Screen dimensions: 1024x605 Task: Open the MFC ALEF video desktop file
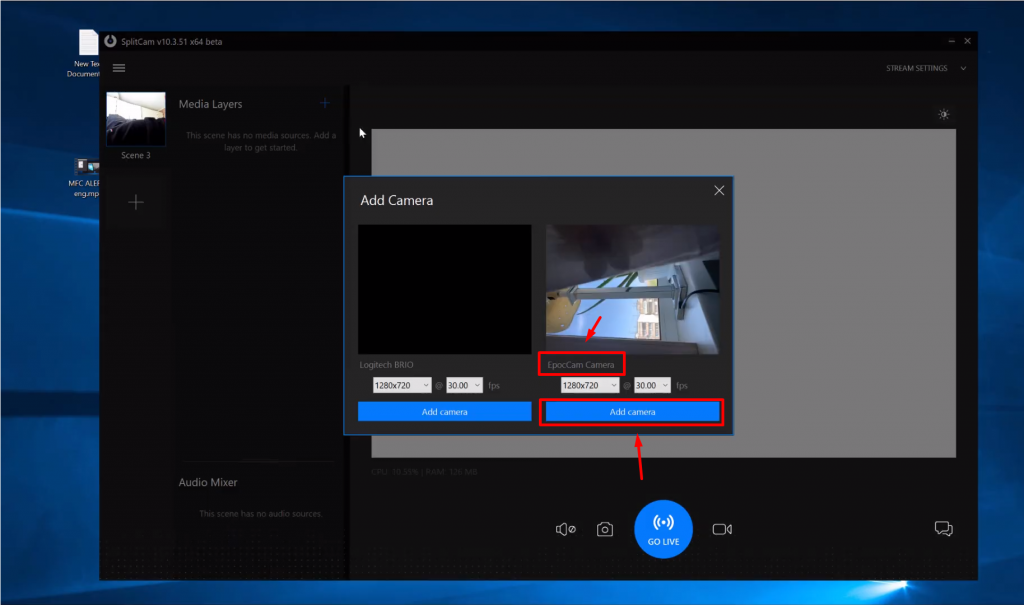coord(85,178)
